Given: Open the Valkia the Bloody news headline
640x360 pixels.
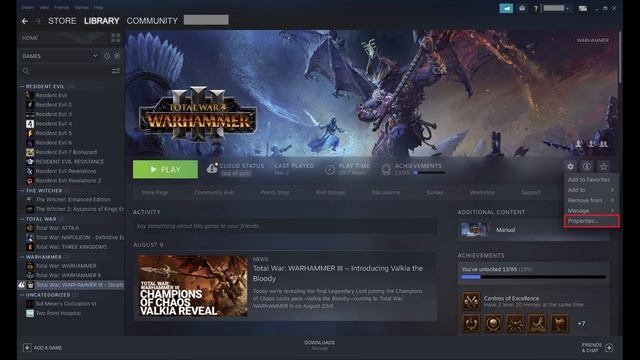Looking at the screenshot, I should pyautogui.click(x=338, y=273).
